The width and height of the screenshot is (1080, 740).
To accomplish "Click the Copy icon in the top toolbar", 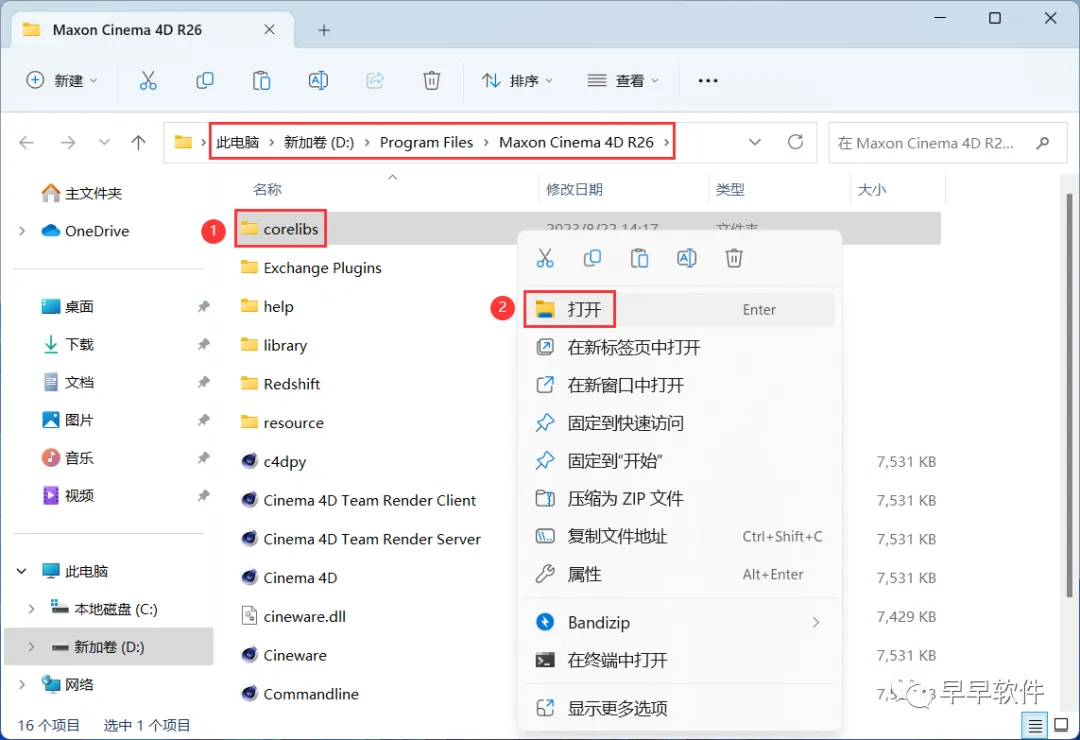I will click(x=205, y=81).
